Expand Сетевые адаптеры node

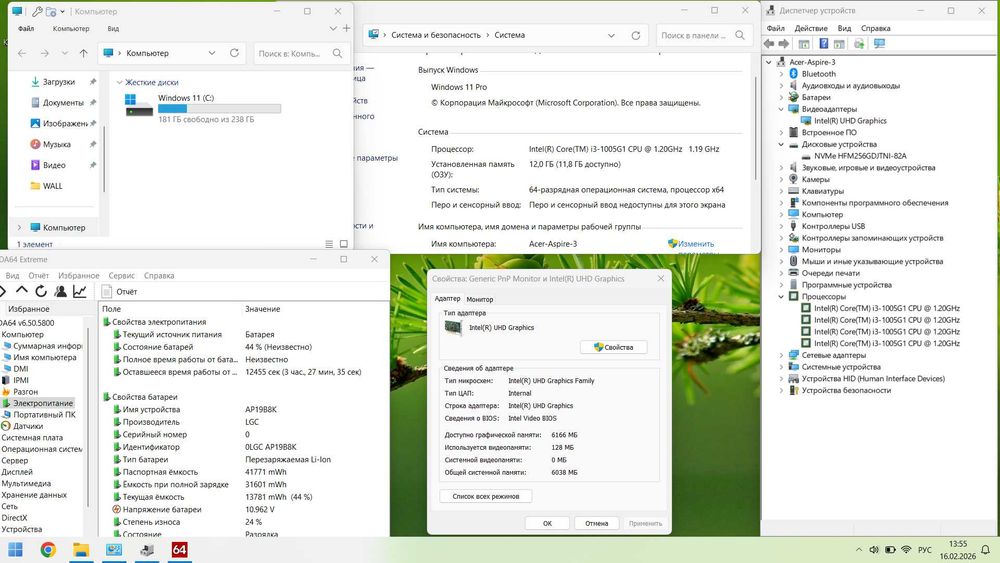[x=781, y=355]
